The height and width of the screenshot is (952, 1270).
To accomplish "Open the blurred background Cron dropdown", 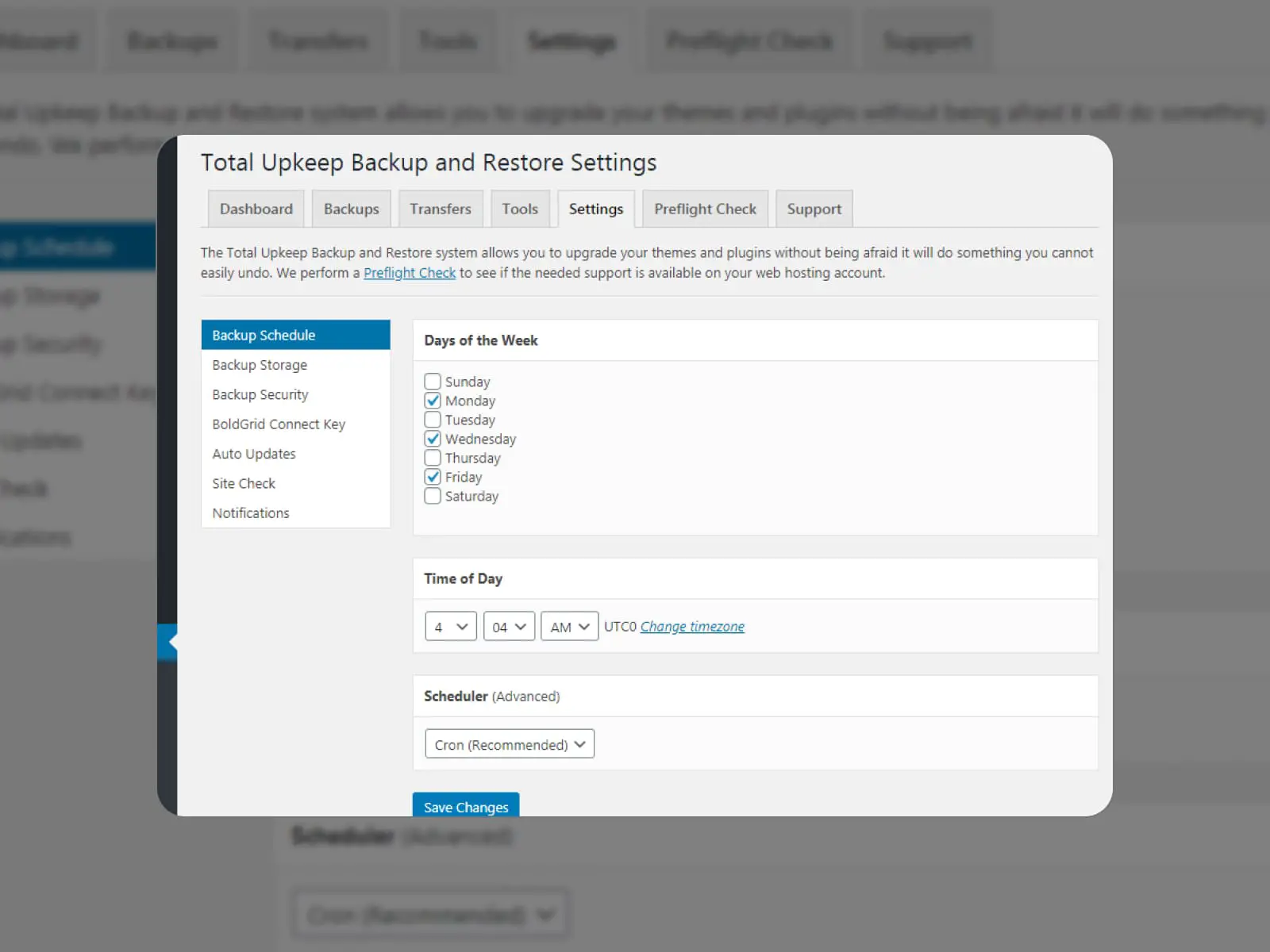I will pyautogui.click(x=431, y=915).
